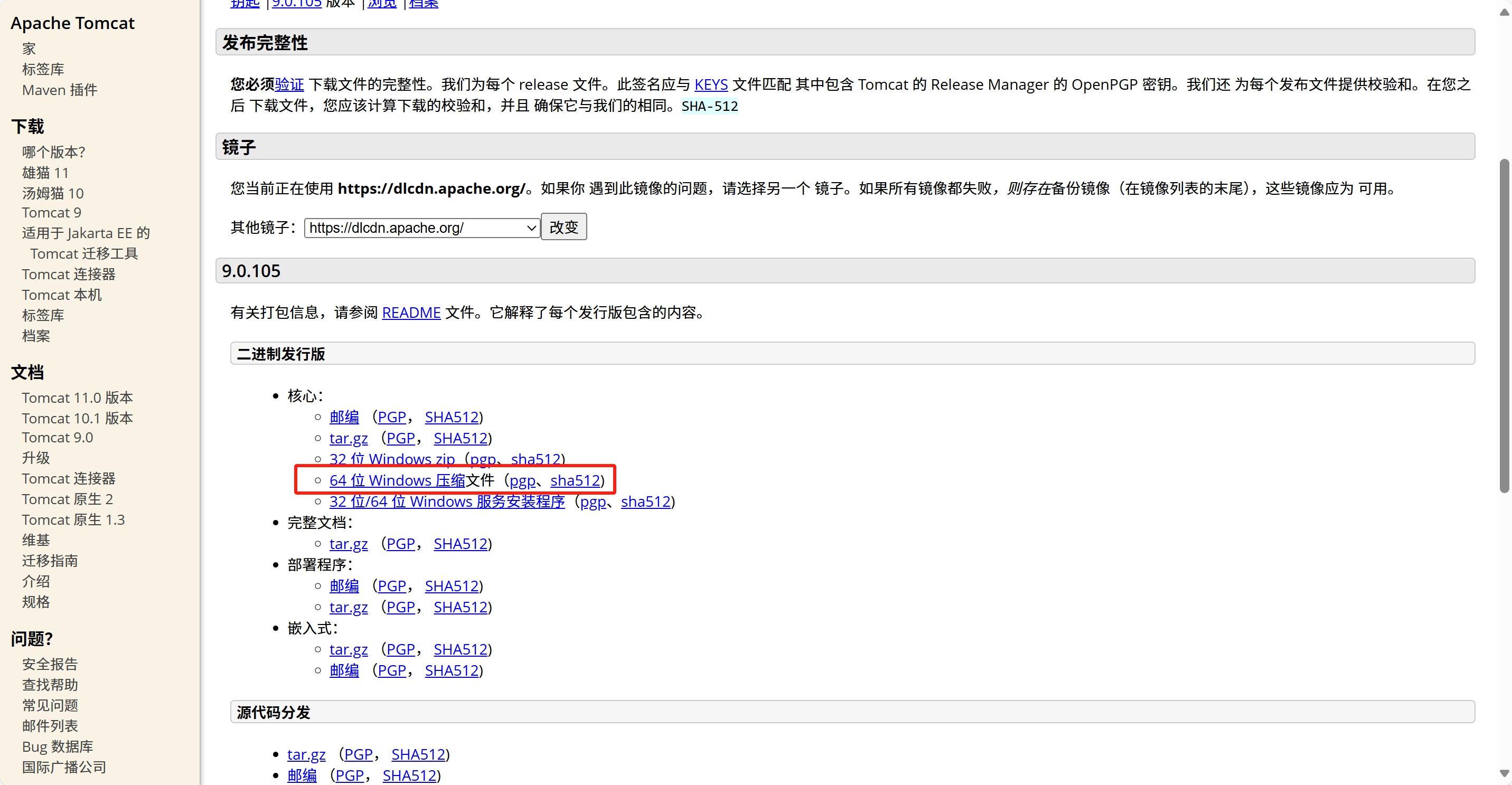Download 部署程序 邮编 zip
Viewport: 1512px width, 785px height.
click(344, 585)
